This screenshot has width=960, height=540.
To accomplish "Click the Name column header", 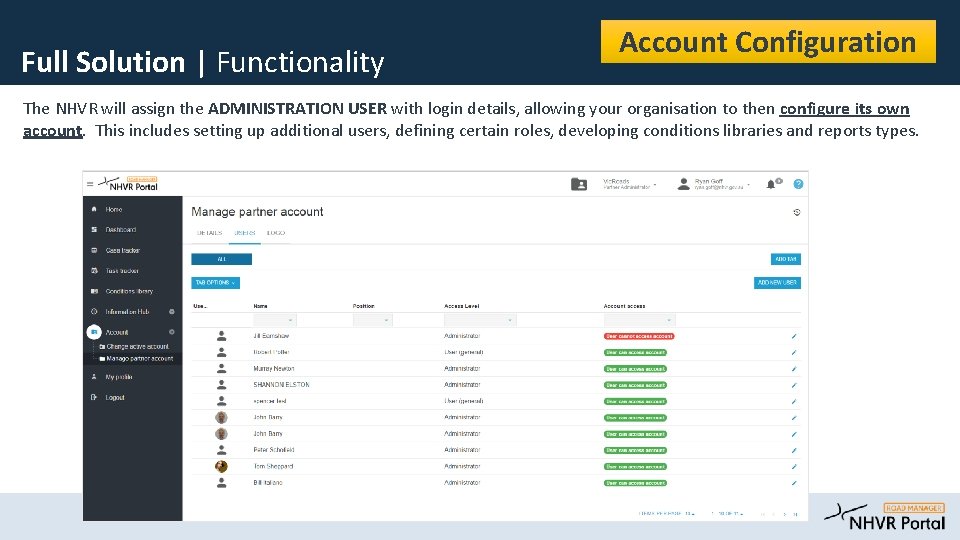I will (x=260, y=306).
